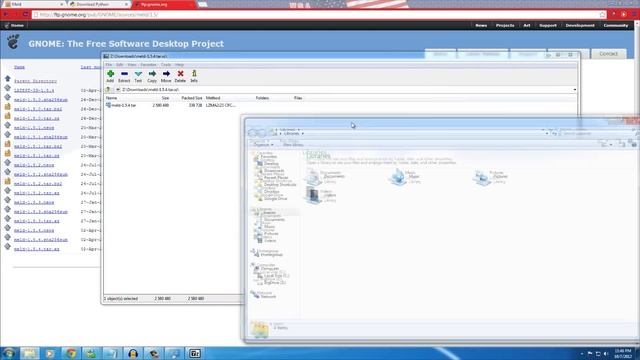Viewport: 640px width, 360px height.
Task: Select the meld-1.5.4.tar row in 7-Zip
Action: point(171,105)
